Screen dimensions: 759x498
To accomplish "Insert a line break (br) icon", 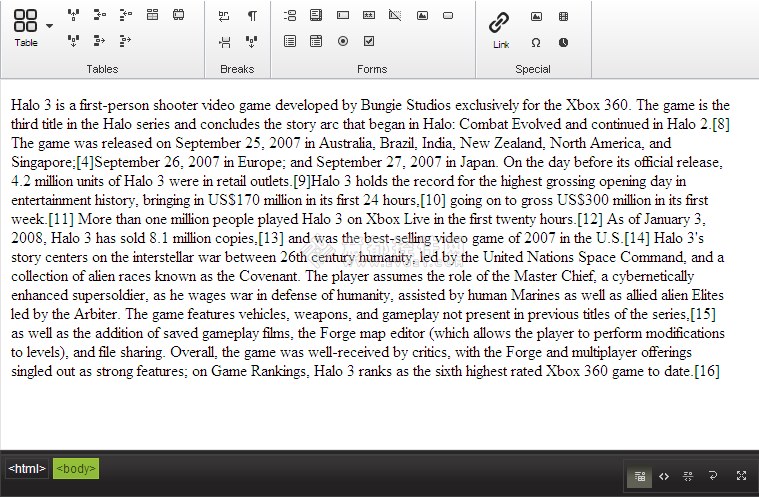I will [x=224, y=16].
